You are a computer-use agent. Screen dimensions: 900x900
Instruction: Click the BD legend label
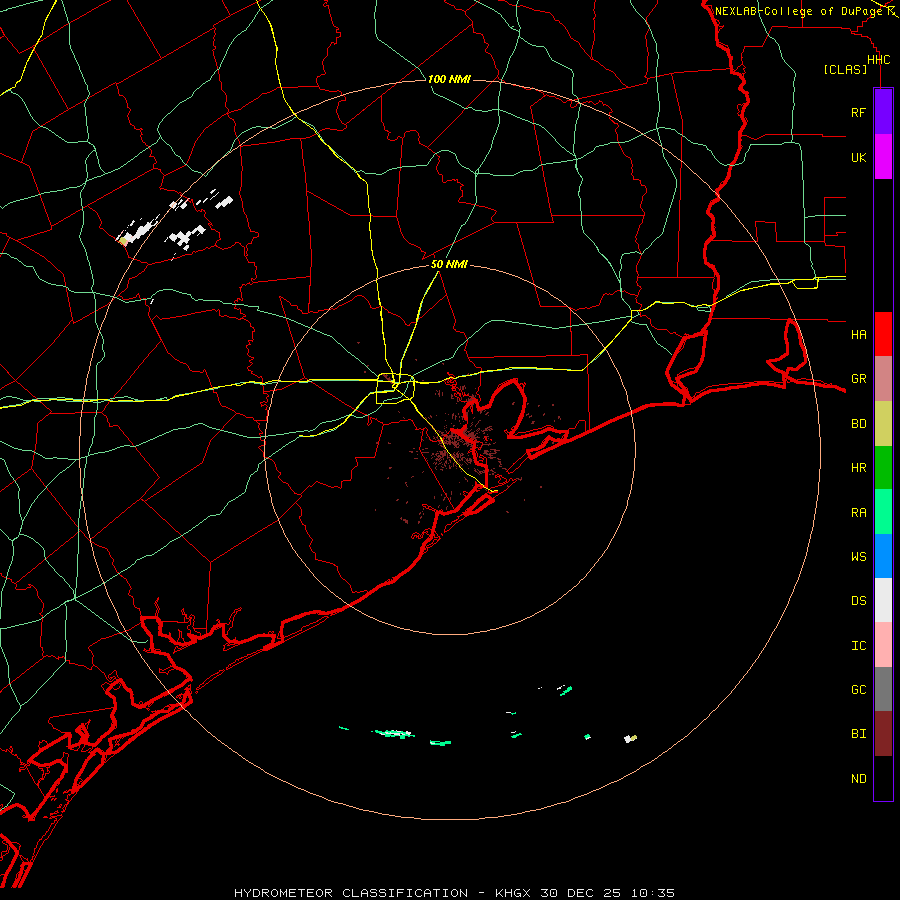tap(858, 423)
